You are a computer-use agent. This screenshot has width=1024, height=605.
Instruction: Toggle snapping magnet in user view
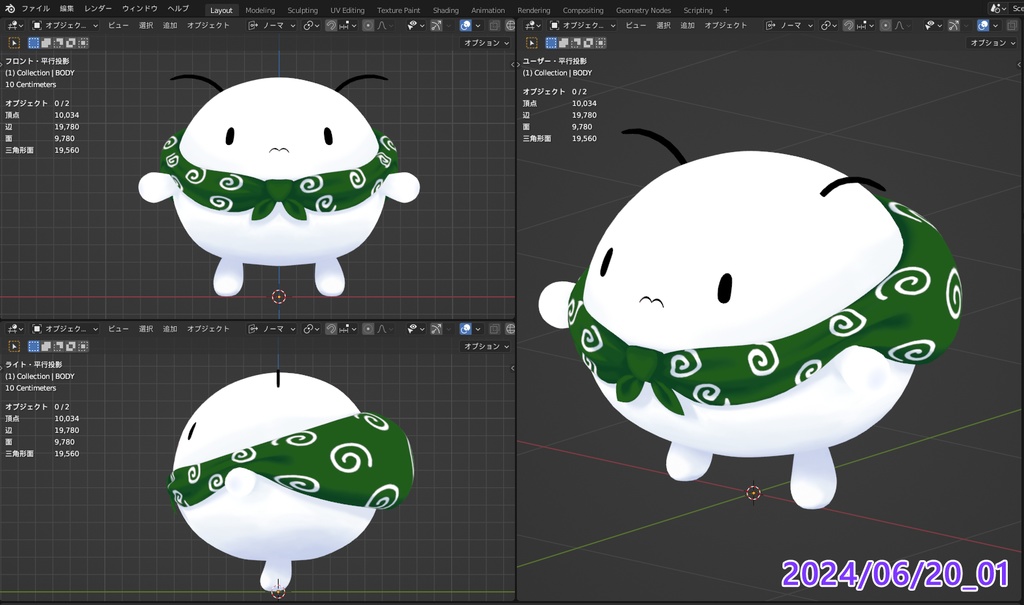point(848,25)
